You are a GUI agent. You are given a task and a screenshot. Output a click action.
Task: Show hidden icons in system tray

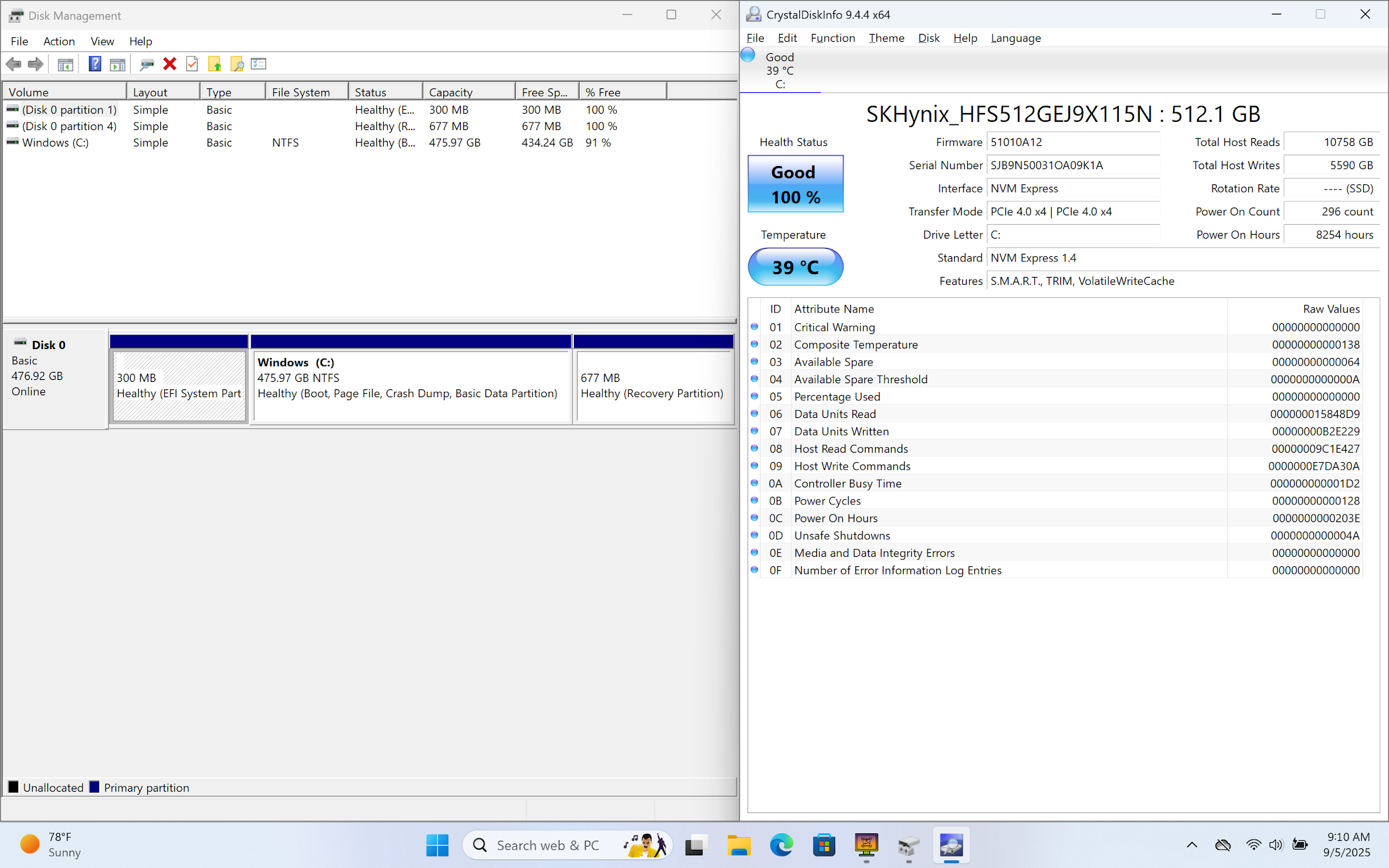tap(1192, 845)
